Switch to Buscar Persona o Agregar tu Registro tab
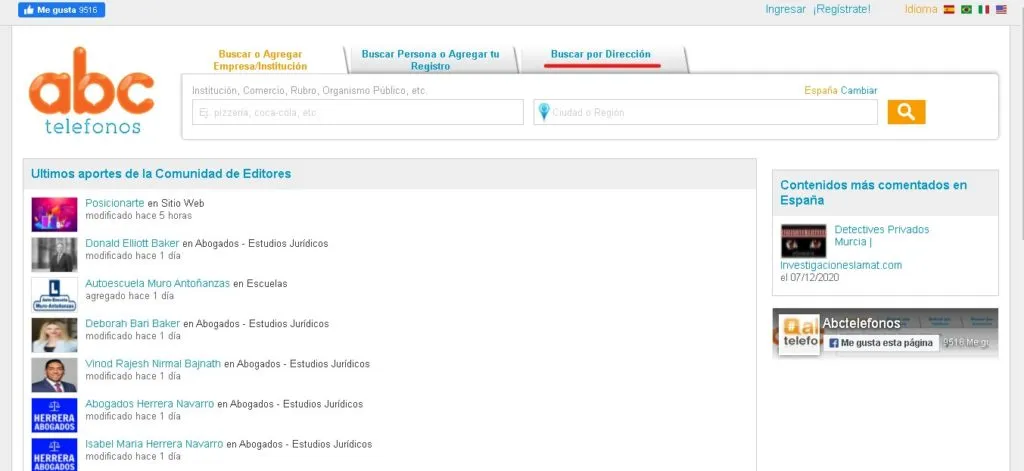The height and width of the screenshot is (471, 1024). [430, 60]
